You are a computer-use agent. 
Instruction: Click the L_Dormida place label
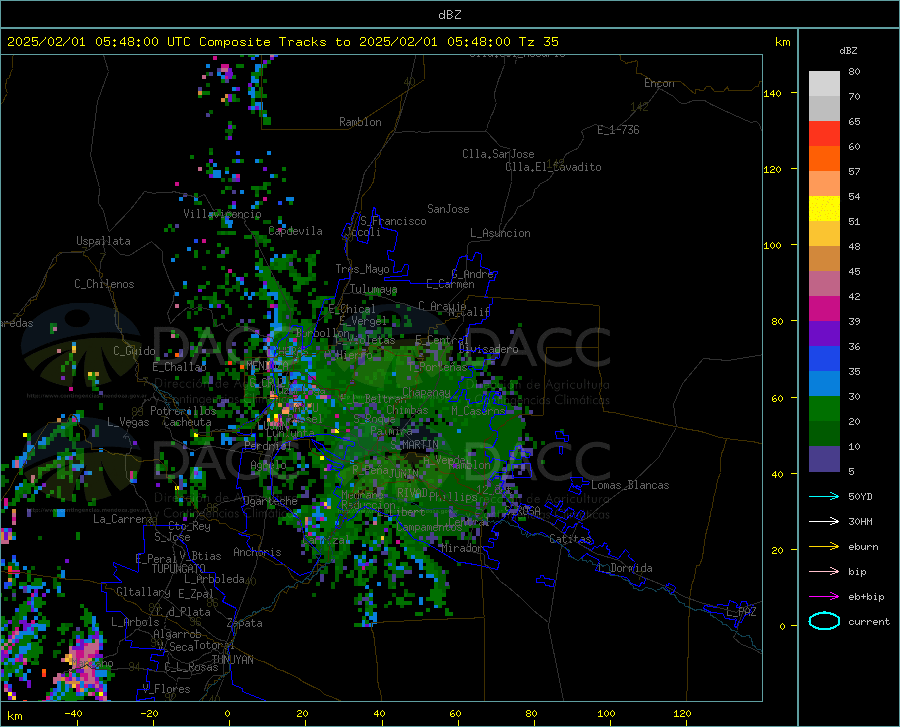point(624,568)
